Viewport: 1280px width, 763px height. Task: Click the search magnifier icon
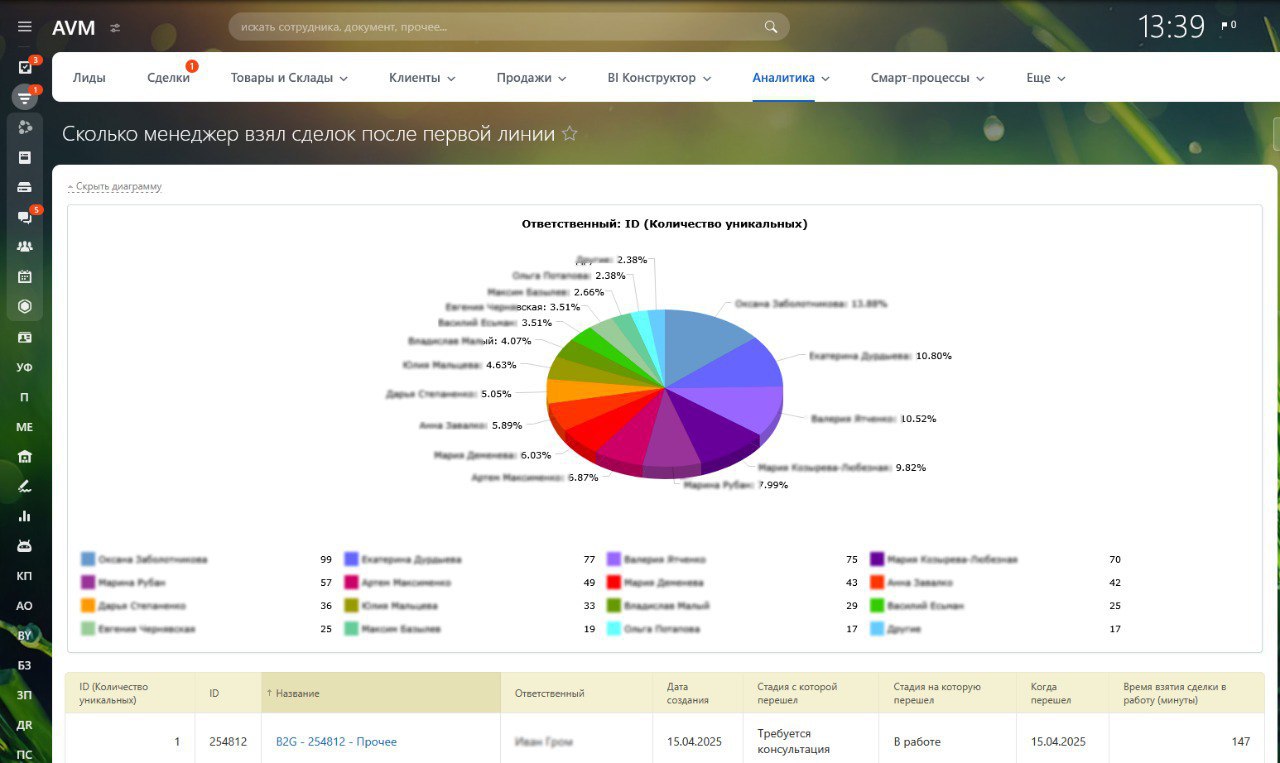click(x=771, y=27)
